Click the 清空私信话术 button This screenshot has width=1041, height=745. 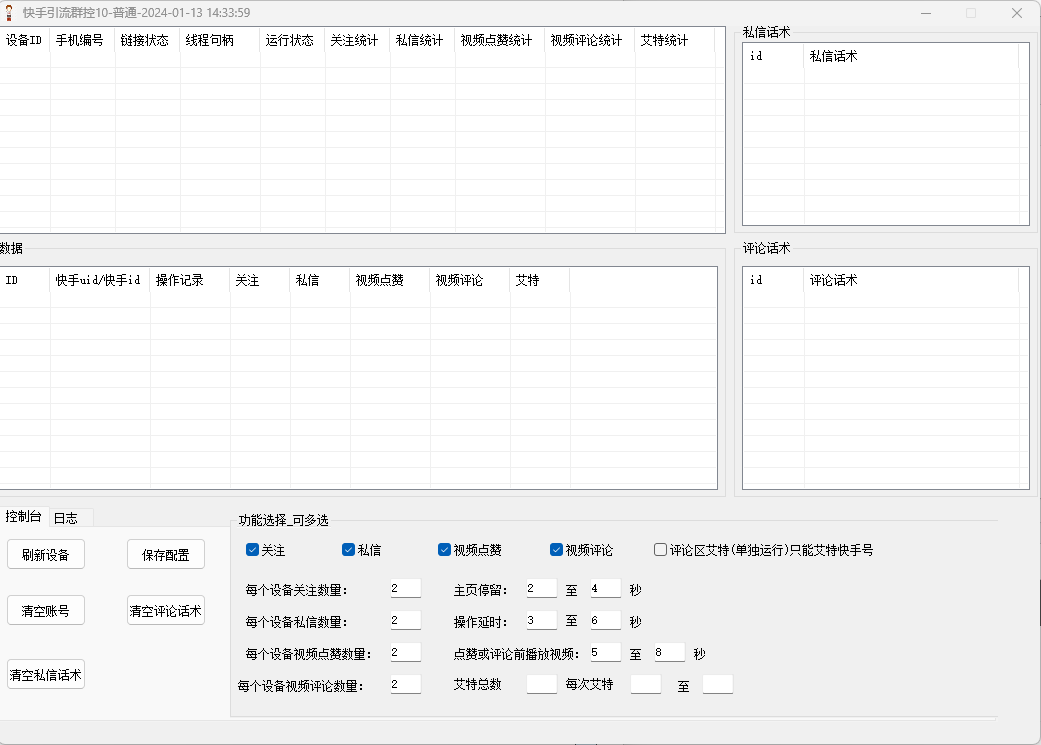[x=46, y=674]
